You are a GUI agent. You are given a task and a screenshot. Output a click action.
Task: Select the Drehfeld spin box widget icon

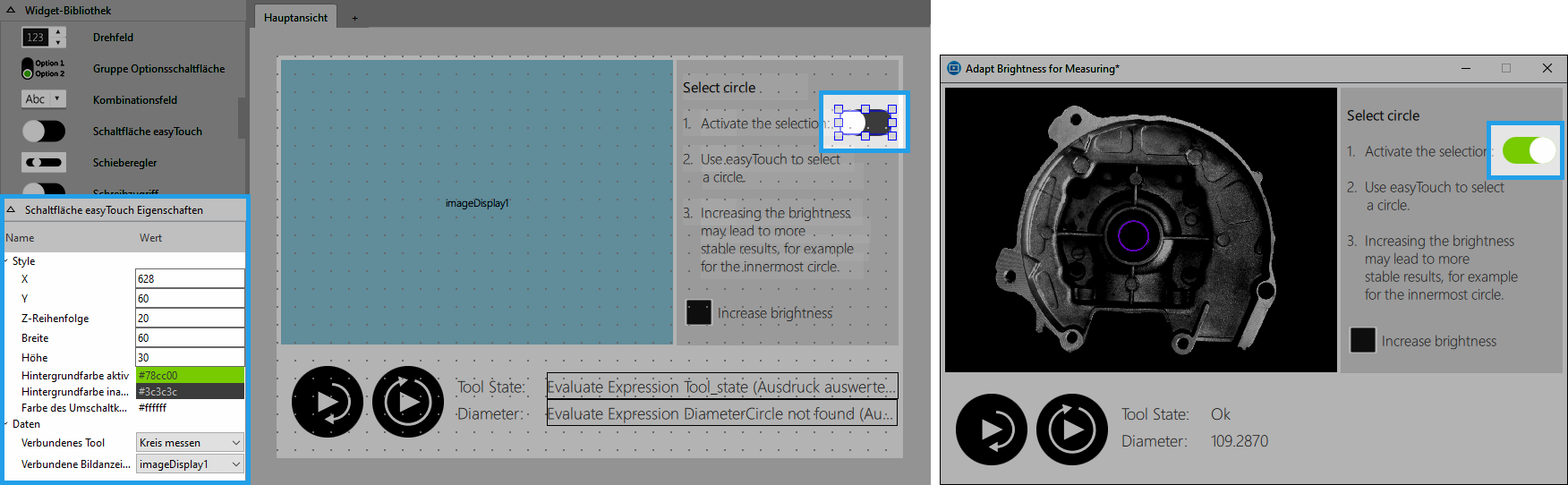point(43,38)
